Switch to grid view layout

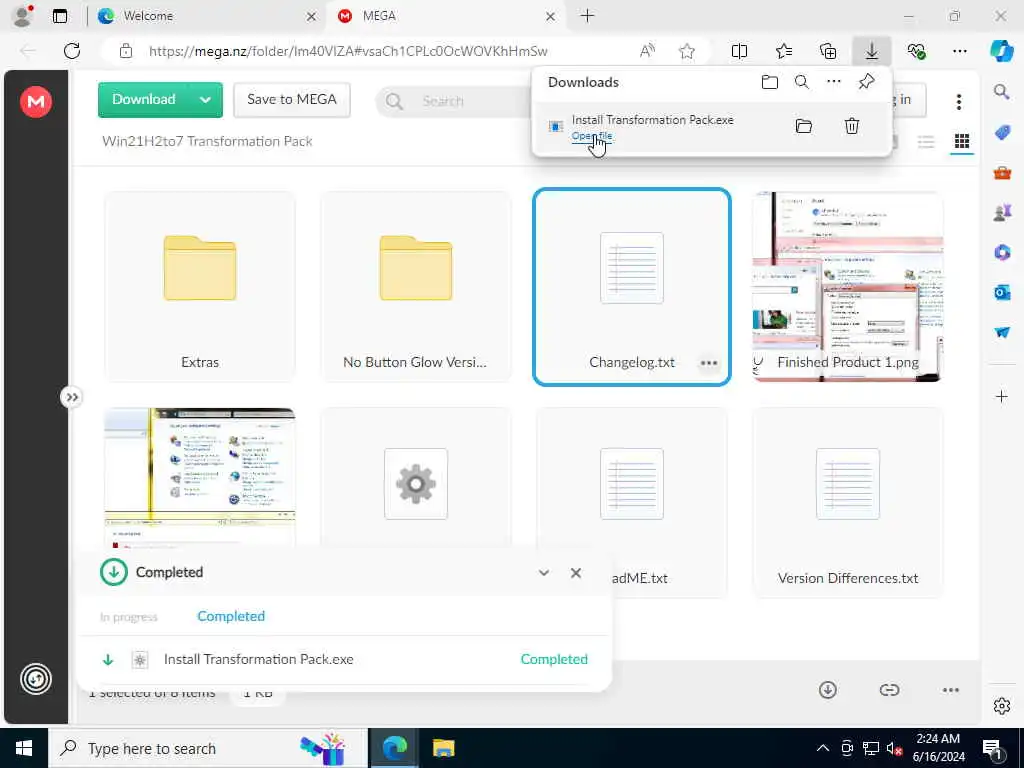point(962,141)
